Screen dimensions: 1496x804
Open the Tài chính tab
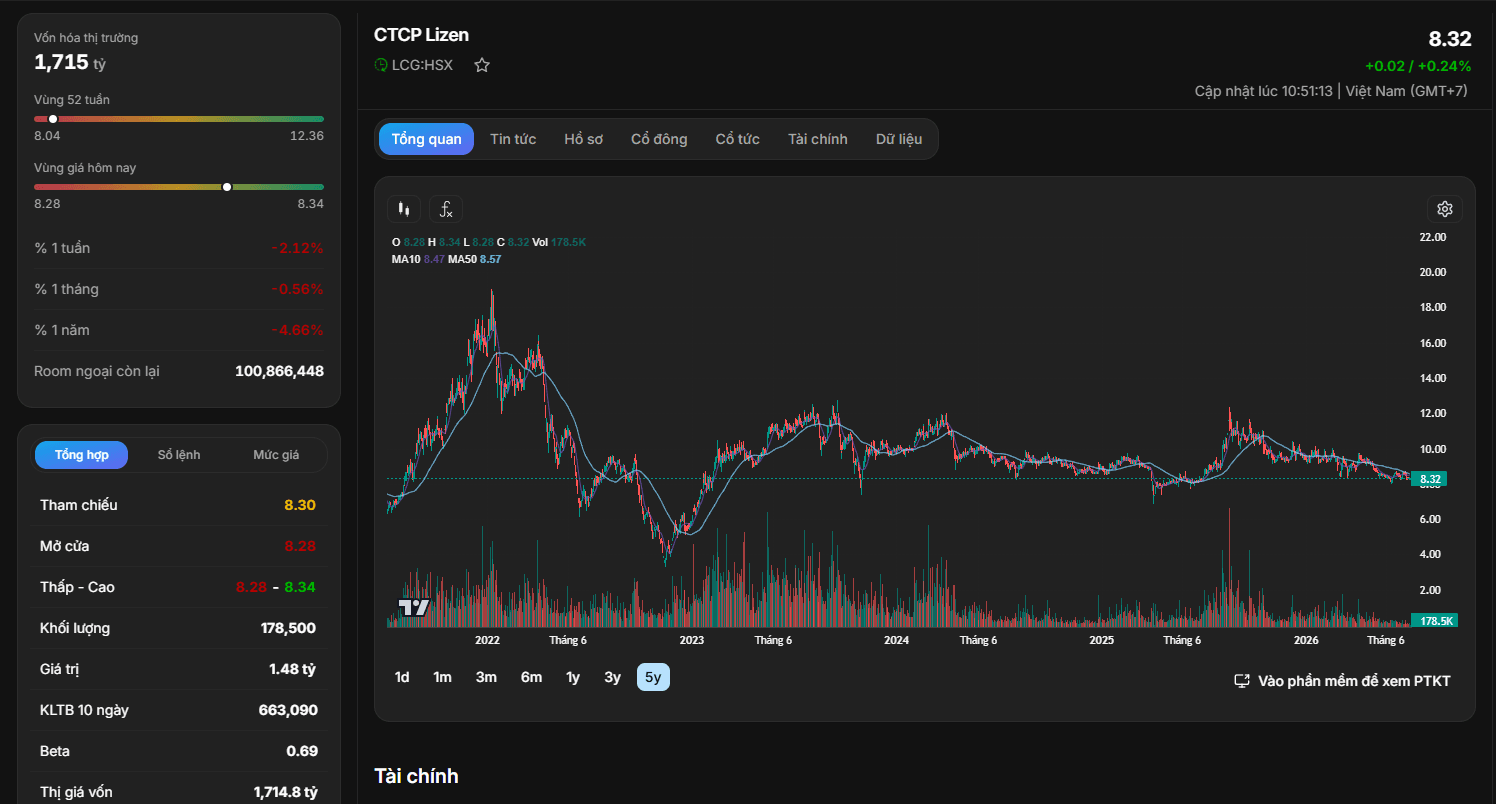pos(817,139)
